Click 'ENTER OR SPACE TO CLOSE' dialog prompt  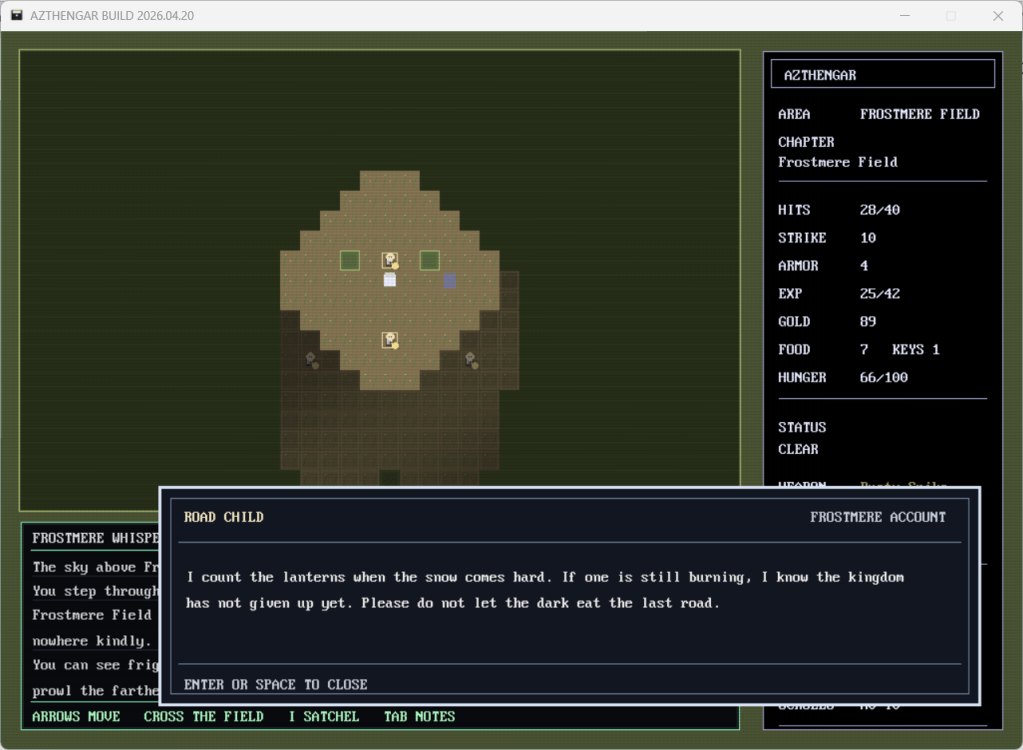(x=276, y=684)
